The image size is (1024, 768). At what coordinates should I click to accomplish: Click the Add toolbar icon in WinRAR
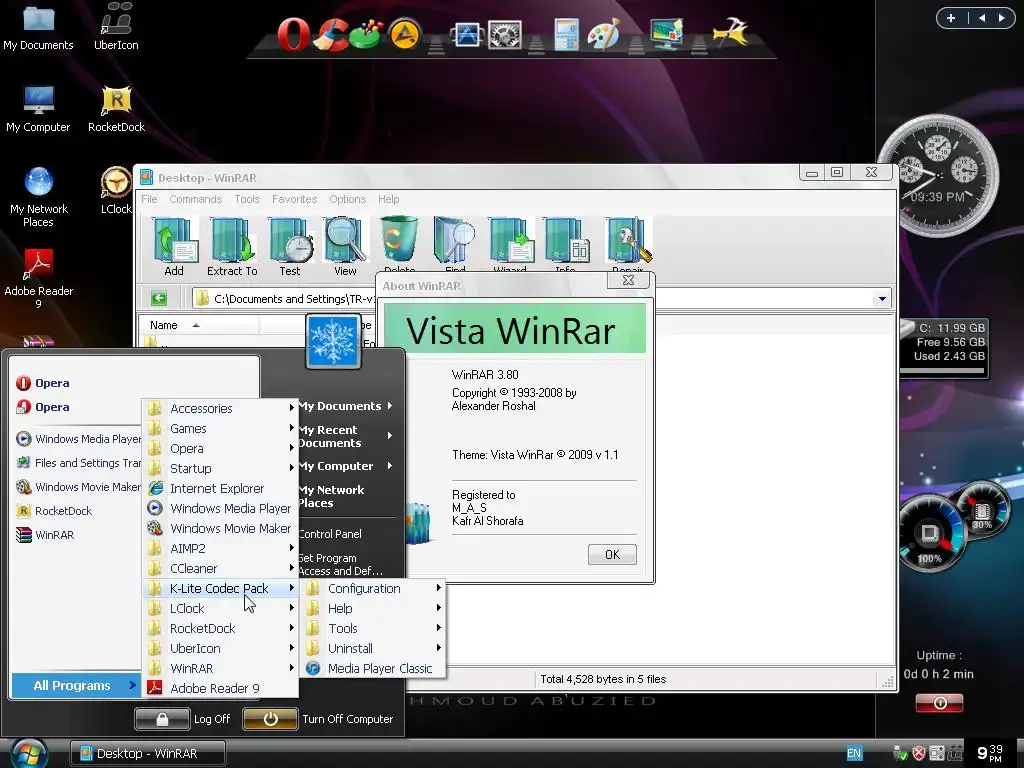174,247
